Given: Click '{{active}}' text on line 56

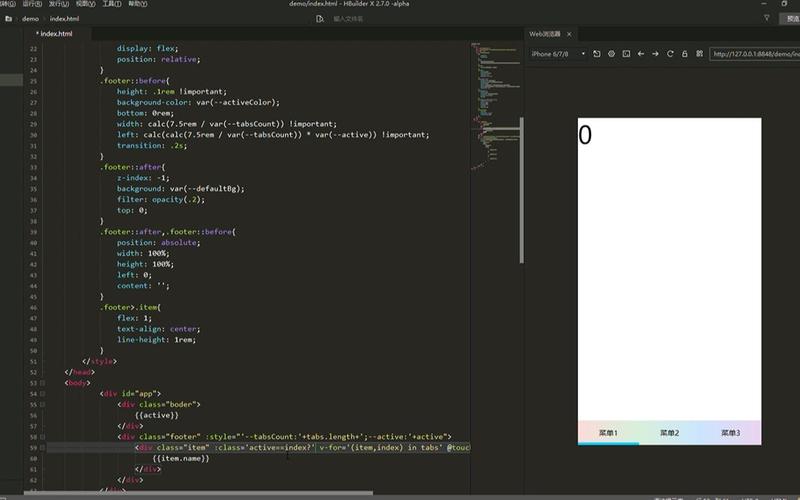Looking at the screenshot, I should [x=157, y=415].
